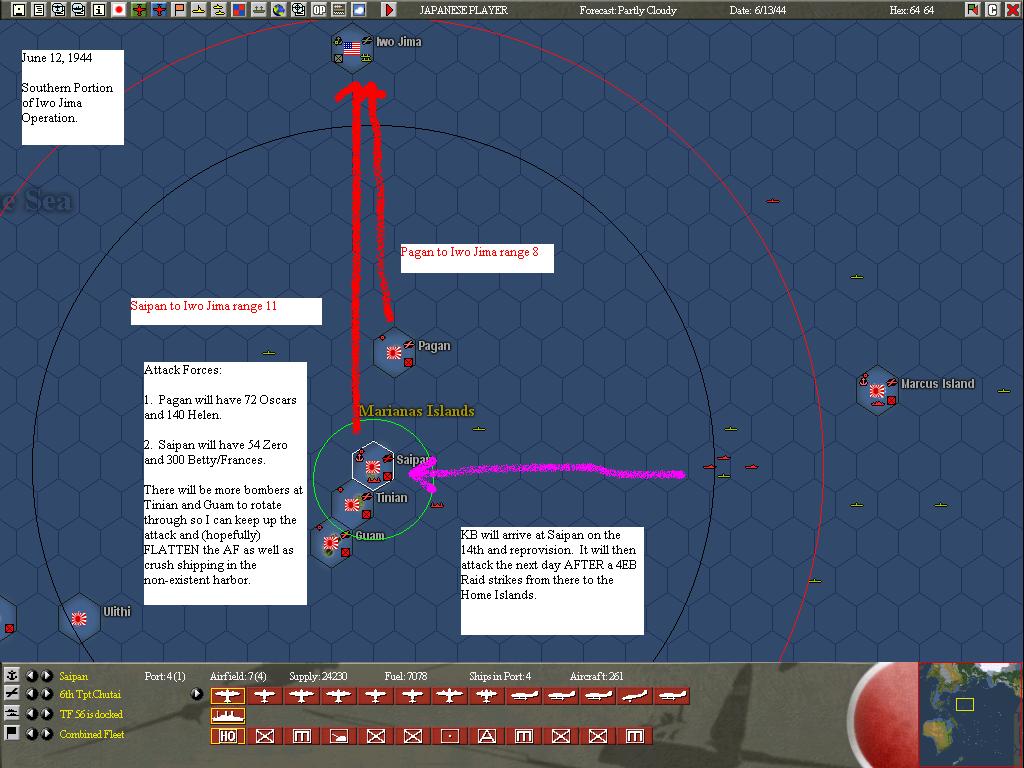Select the land unit icon marked with an A
The height and width of the screenshot is (768, 1024).
[487, 736]
